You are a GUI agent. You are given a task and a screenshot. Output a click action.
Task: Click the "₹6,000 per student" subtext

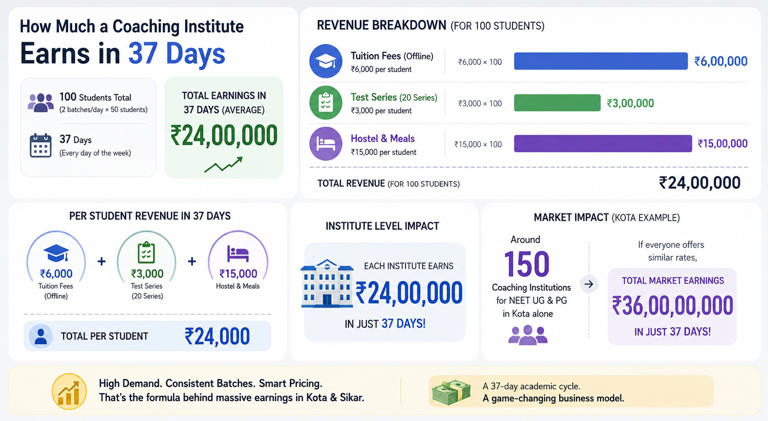pyautogui.click(x=381, y=70)
